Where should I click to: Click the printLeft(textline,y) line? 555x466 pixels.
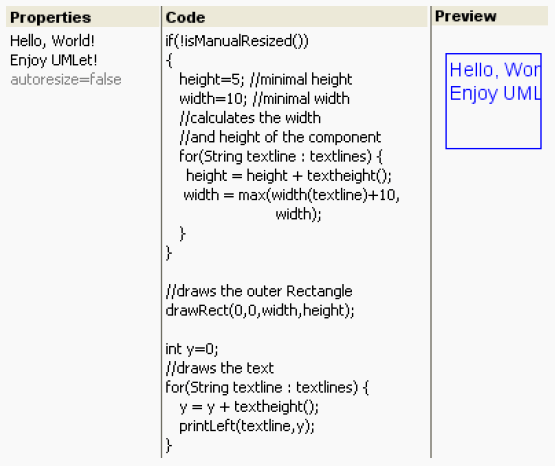pos(247,426)
